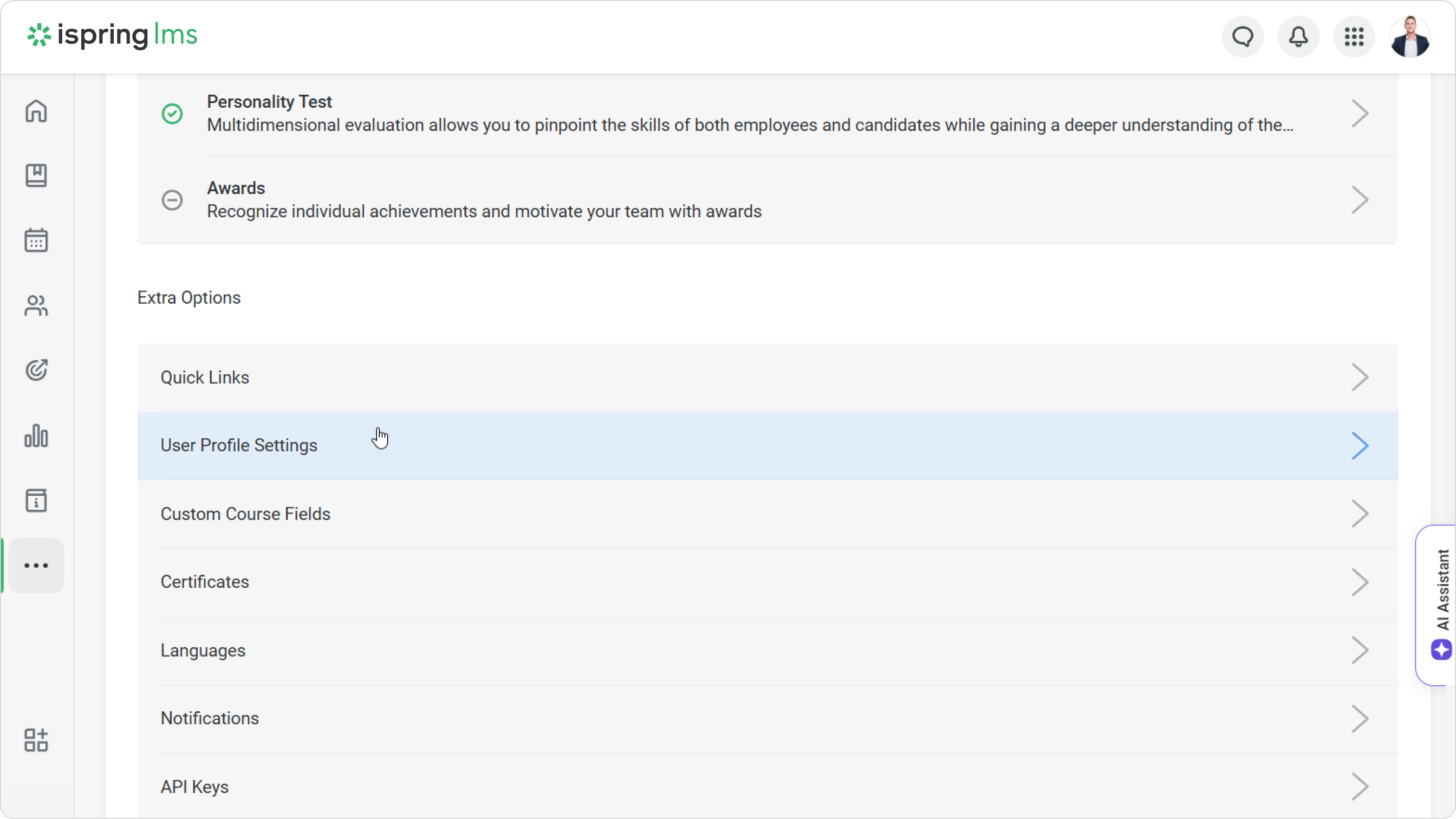Image resolution: width=1456 pixels, height=819 pixels.
Task: Select the three-dots More sidebar item
Action: [x=36, y=565]
